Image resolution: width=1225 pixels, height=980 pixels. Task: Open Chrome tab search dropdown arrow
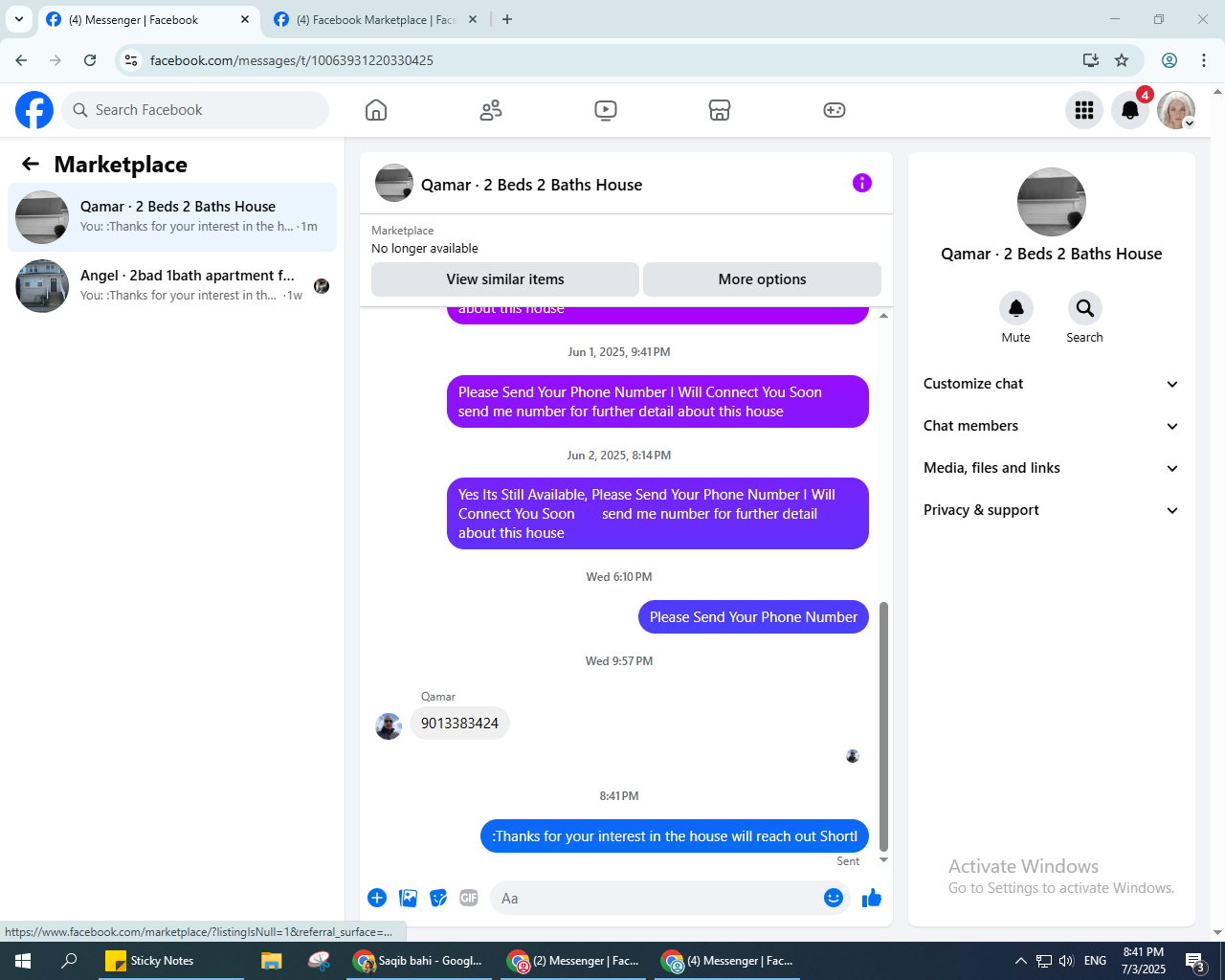coord(19,19)
